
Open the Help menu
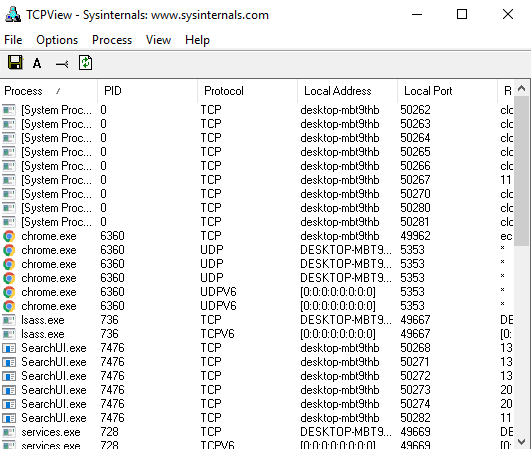[197, 40]
